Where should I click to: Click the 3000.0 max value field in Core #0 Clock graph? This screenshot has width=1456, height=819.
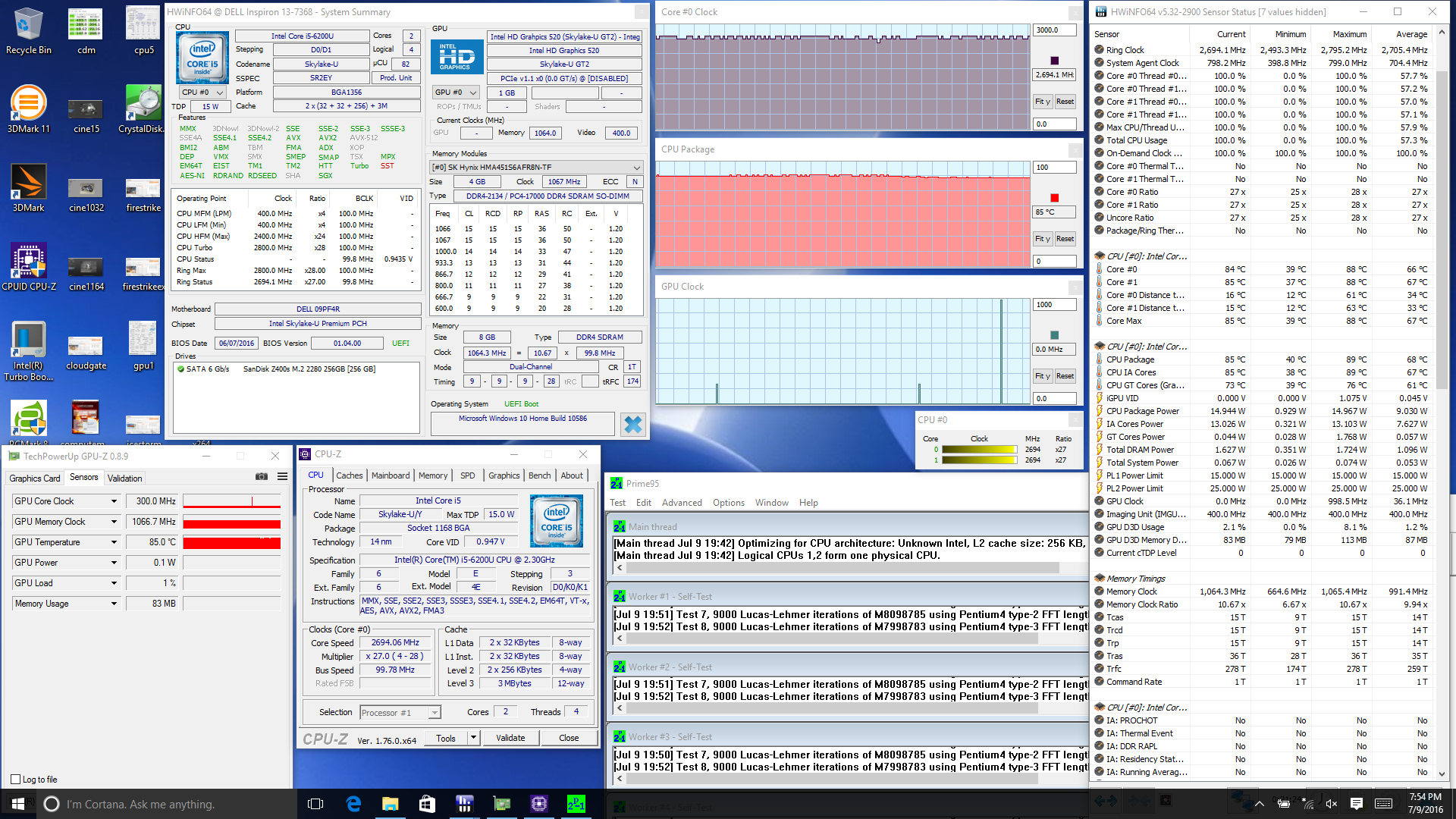tap(1054, 30)
